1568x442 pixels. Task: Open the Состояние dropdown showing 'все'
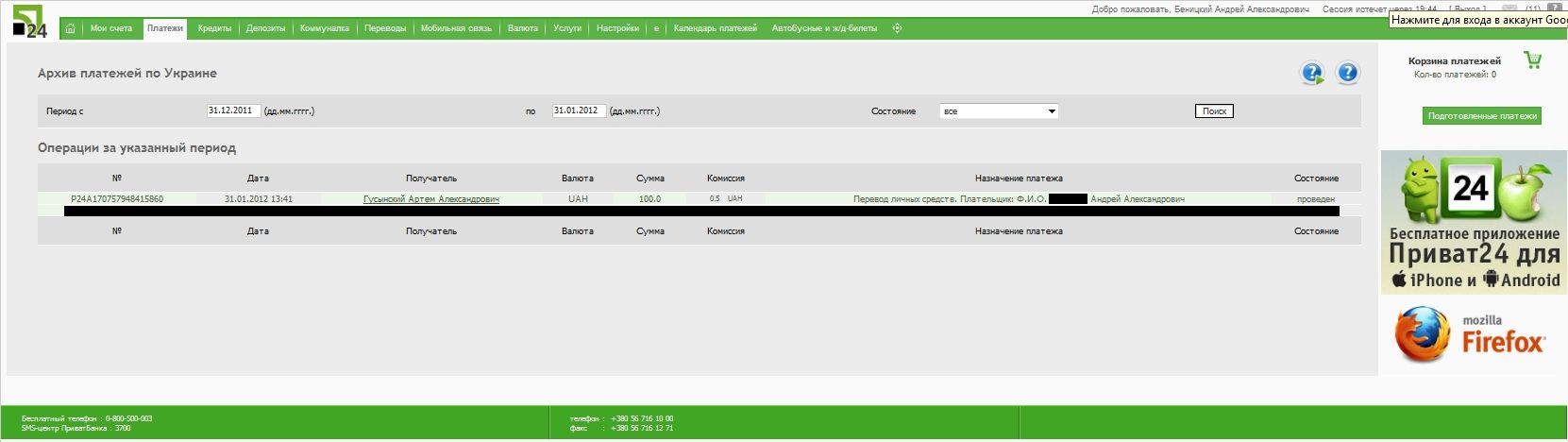click(999, 111)
